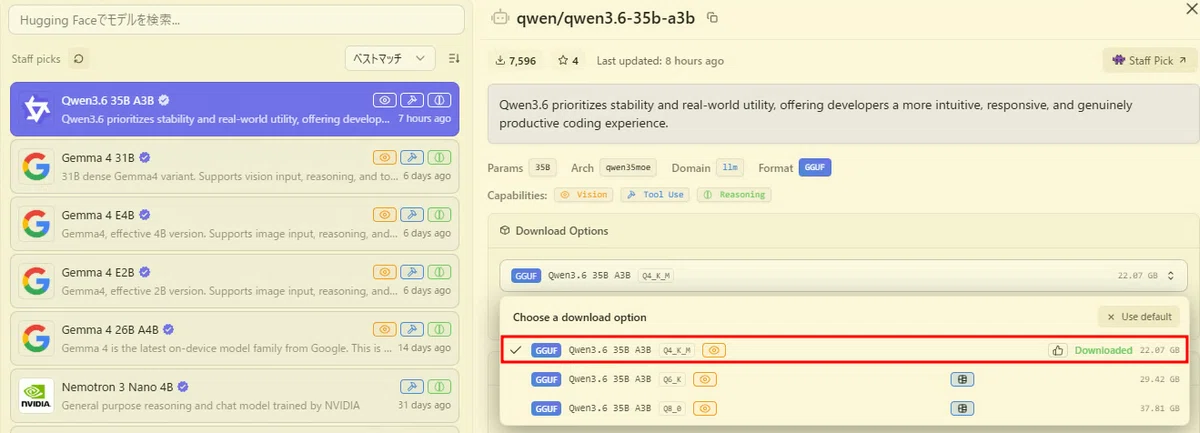1200x433 pixels.
Task: Copy the qwen/qwen3.6-35b-a3b model name
Action: point(712,18)
